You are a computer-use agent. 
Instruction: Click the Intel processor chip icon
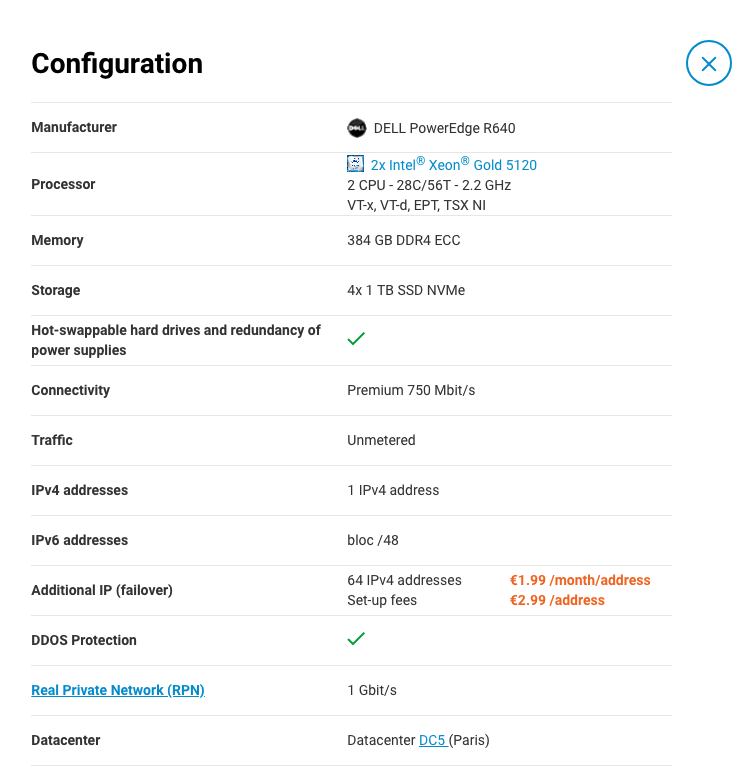(355, 164)
